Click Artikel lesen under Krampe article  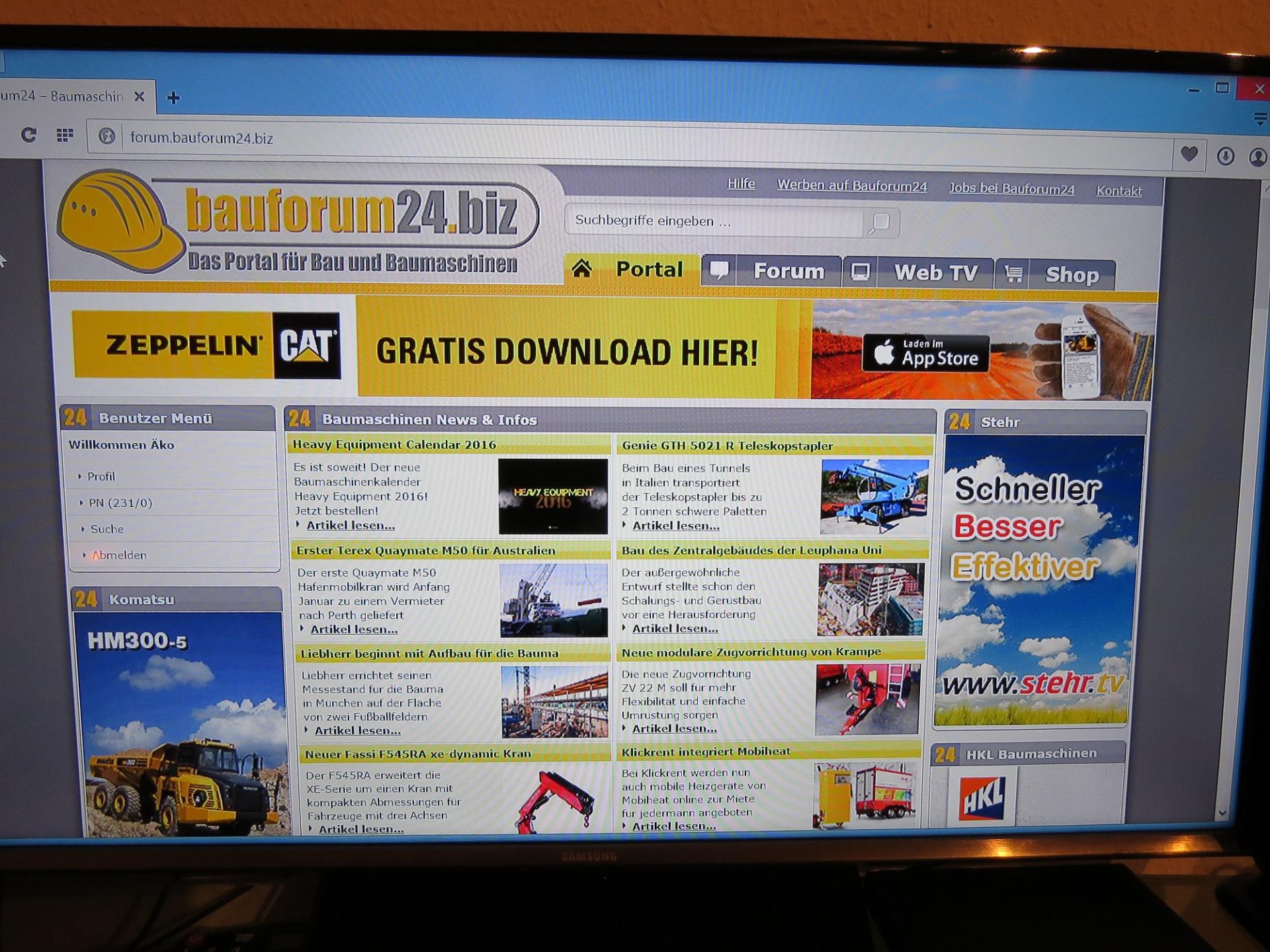pos(674,729)
